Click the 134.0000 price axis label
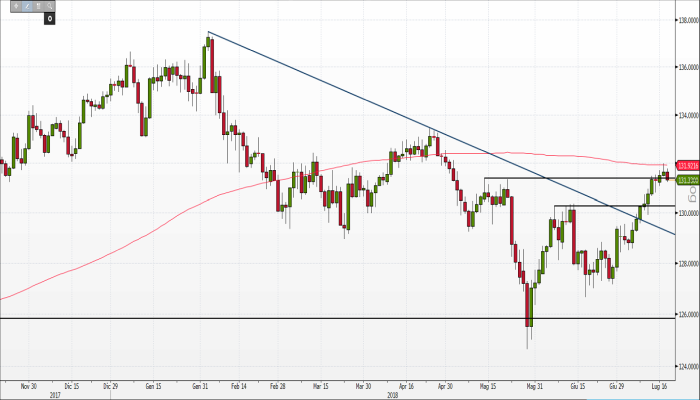 tap(686, 113)
